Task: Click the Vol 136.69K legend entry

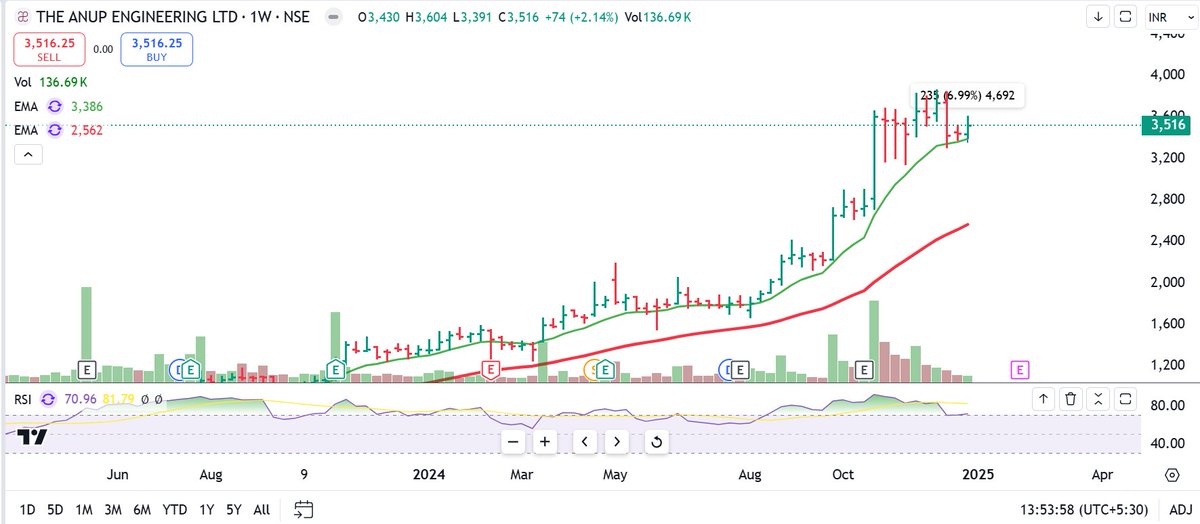Action: pos(51,82)
